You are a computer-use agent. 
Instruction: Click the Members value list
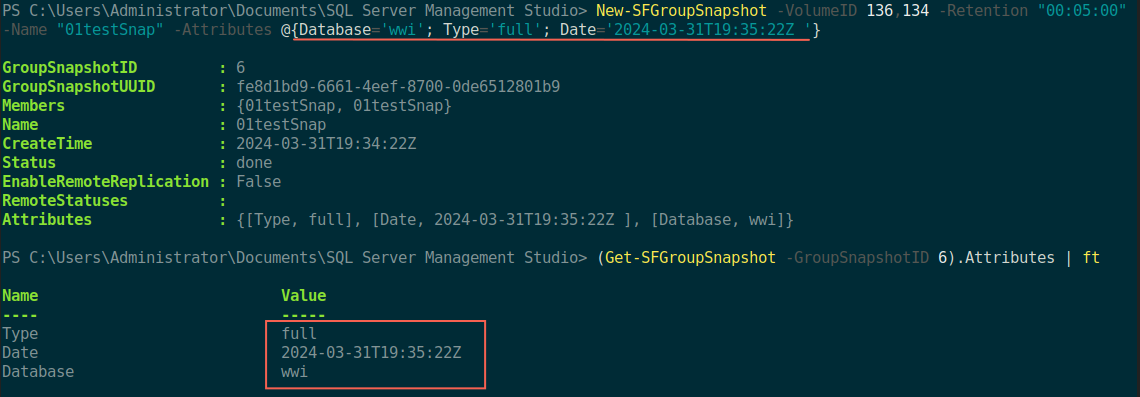pos(344,106)
